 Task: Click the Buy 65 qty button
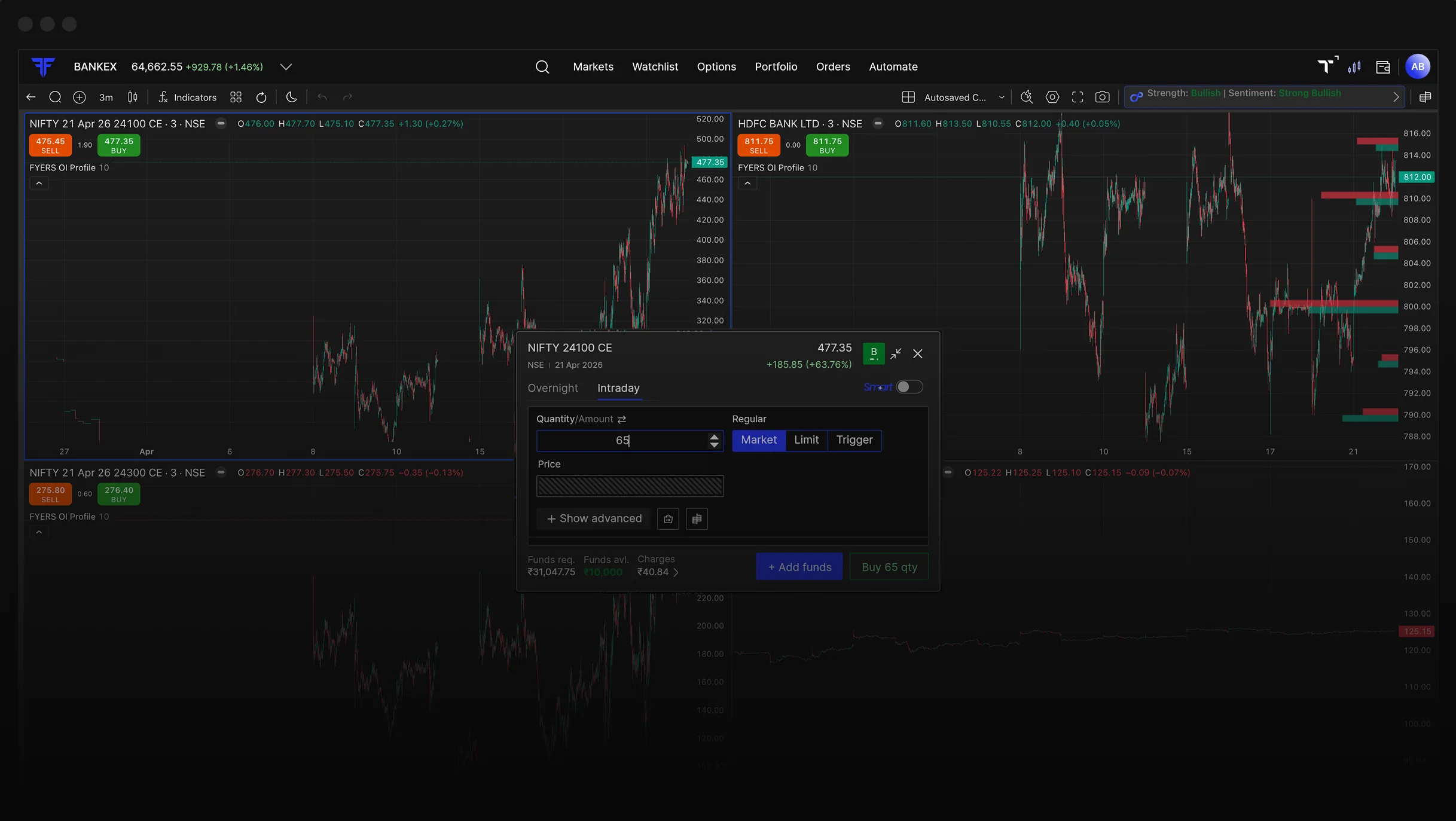coord(889,567)
